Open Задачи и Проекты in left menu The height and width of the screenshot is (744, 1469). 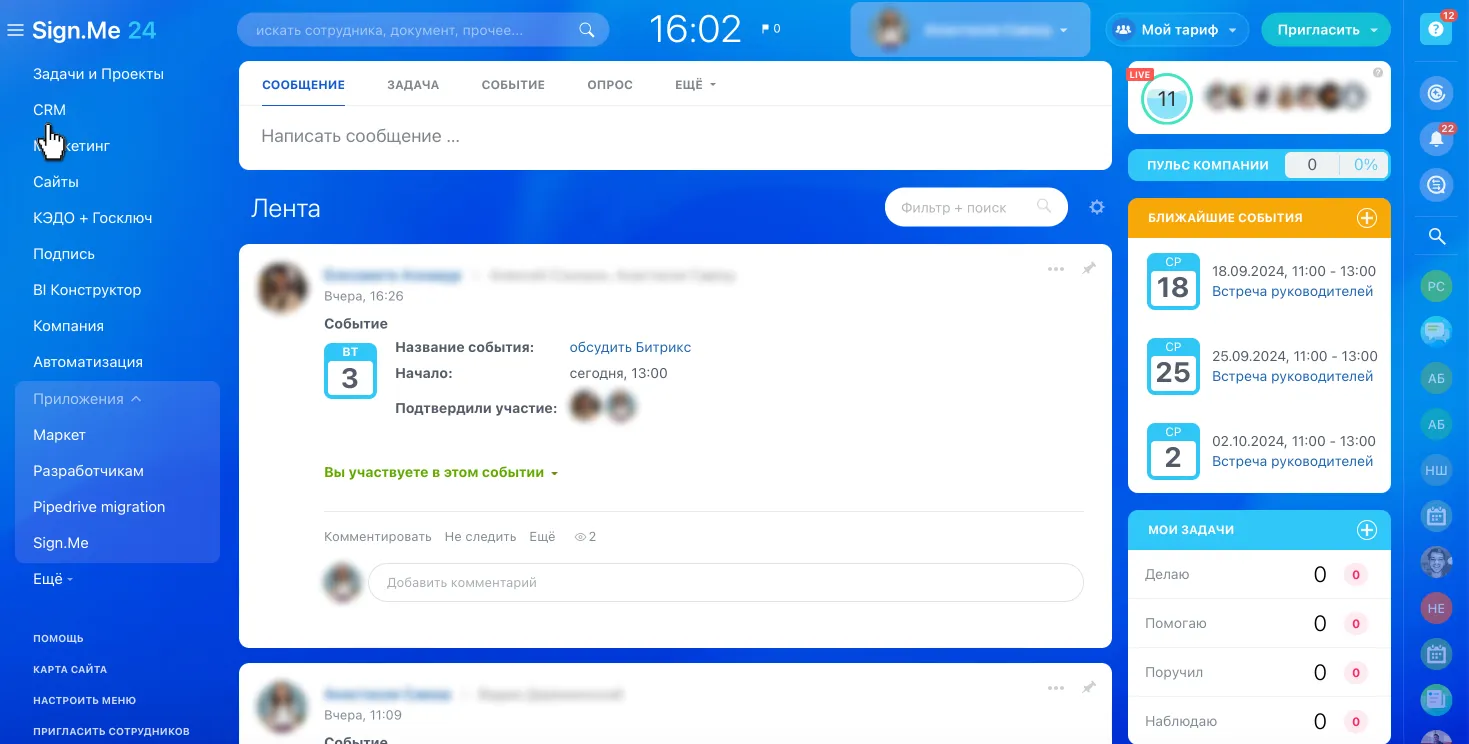point(98,74)
